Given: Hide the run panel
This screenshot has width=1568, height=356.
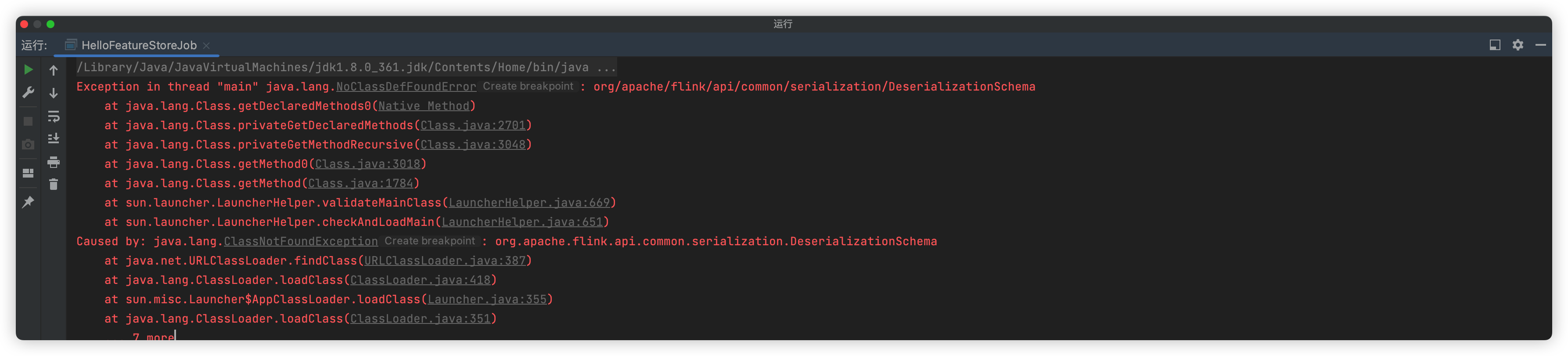Looking at the screenshot, I should coord(1542,44).
